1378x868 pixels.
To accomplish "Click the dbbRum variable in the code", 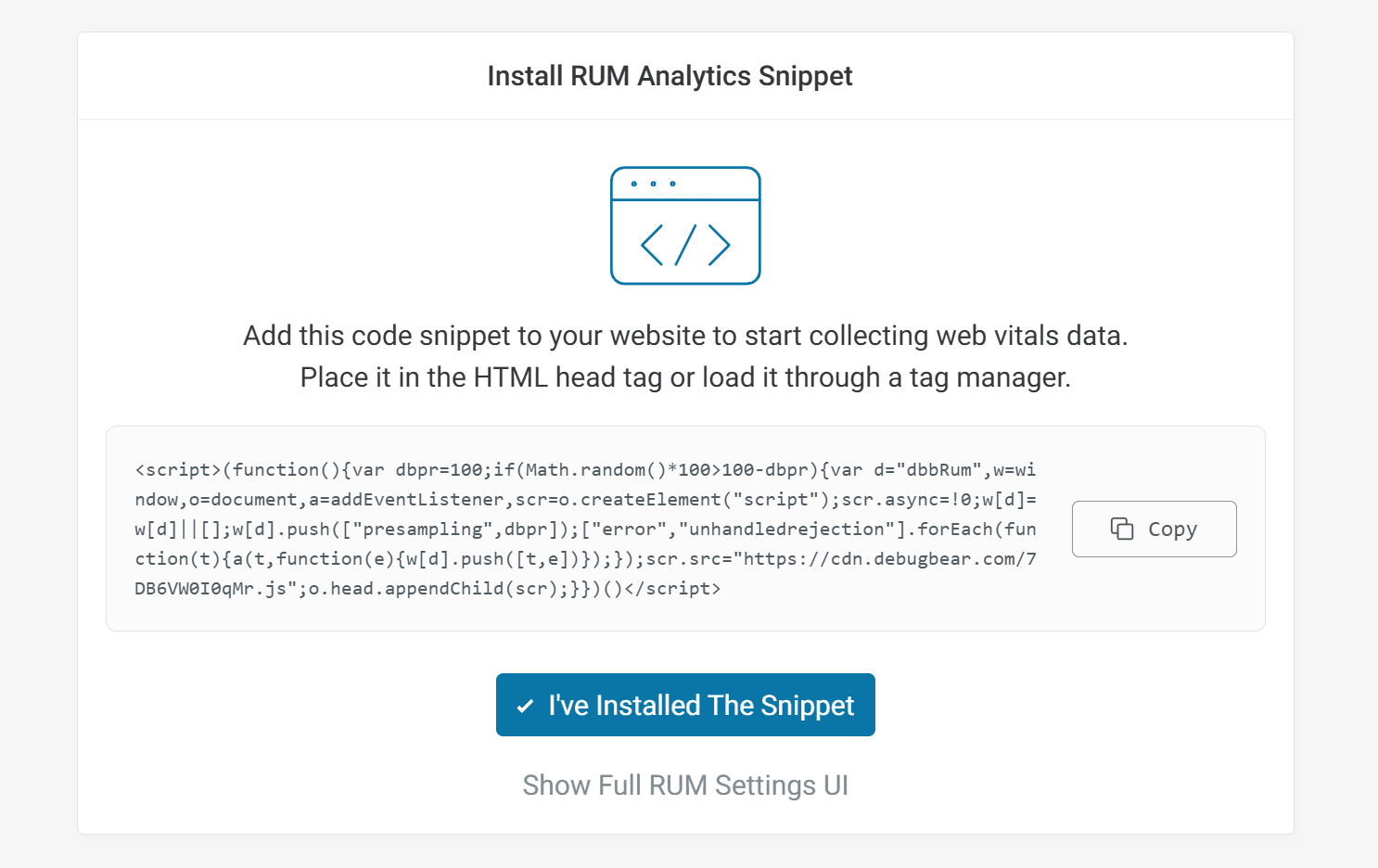I will tap(940, 469).
